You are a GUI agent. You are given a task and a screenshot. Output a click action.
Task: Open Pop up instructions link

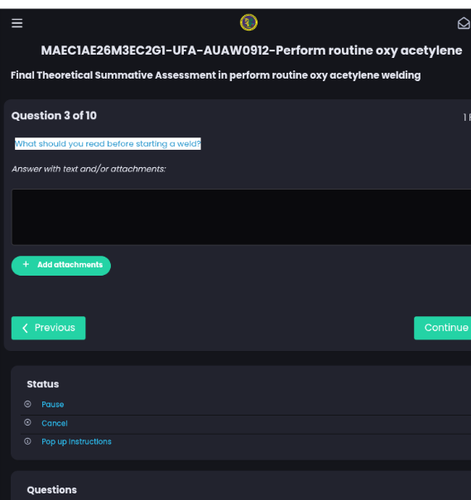tap(76, 442)
